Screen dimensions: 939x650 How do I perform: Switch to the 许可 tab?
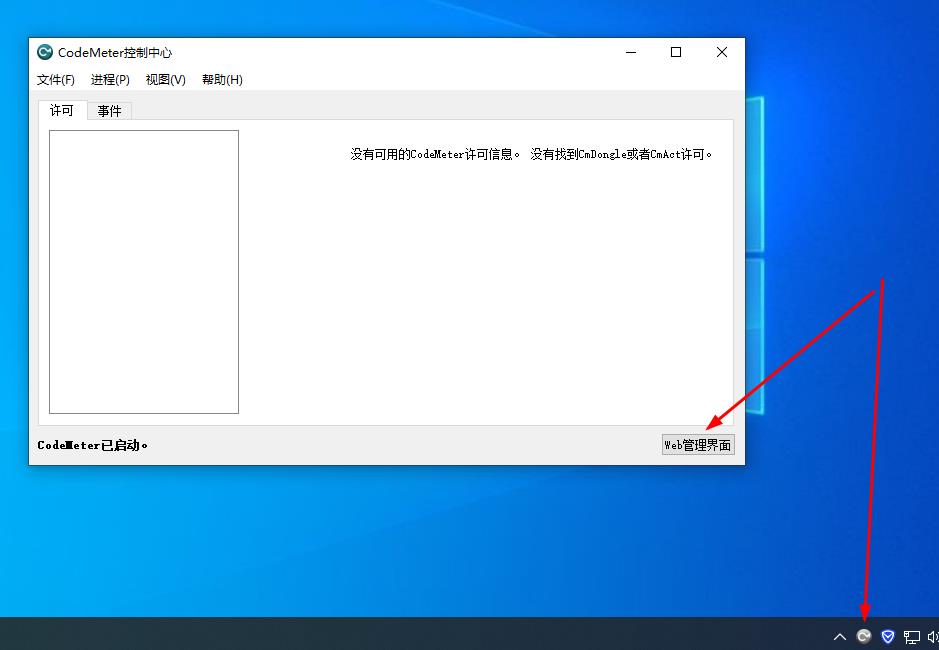62,111
